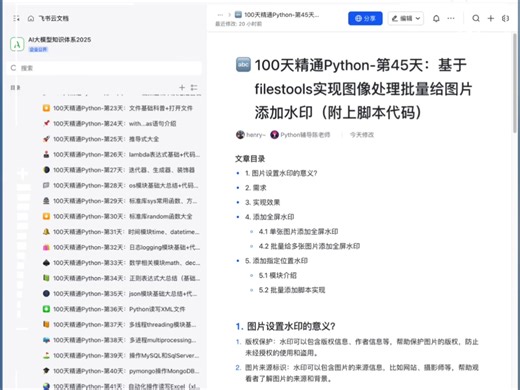Expand the breadcrumb ellipsis in the header
This screenshot has width=520, height=390.
[x=220, y=15]
